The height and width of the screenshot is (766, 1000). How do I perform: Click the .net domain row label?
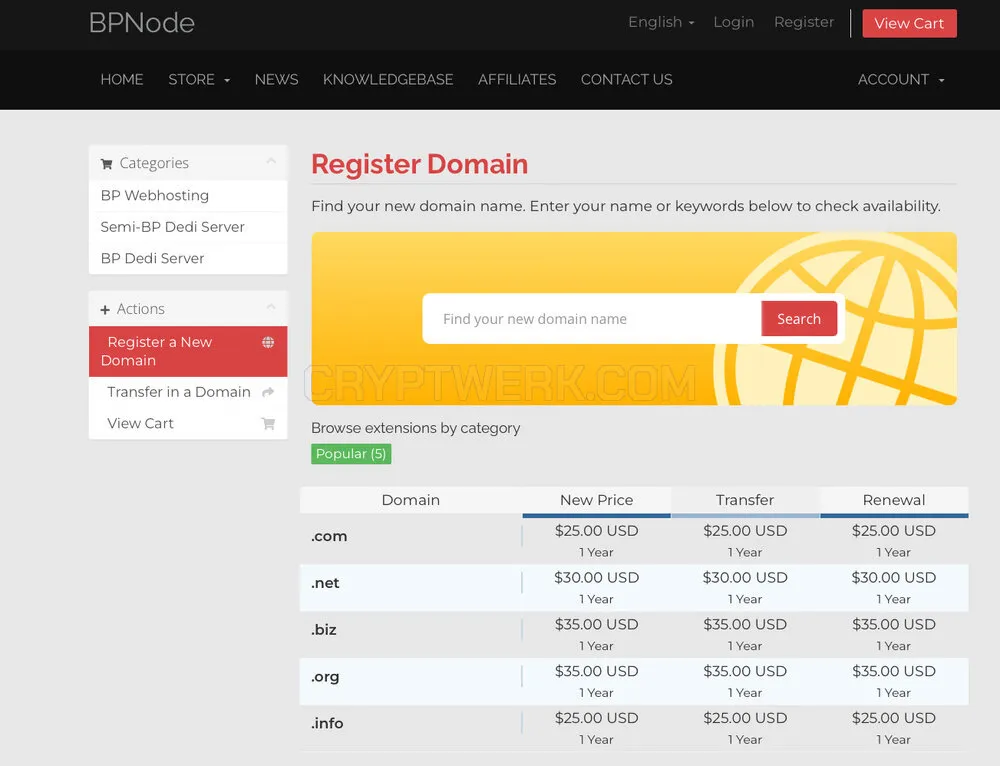point(325,583)
